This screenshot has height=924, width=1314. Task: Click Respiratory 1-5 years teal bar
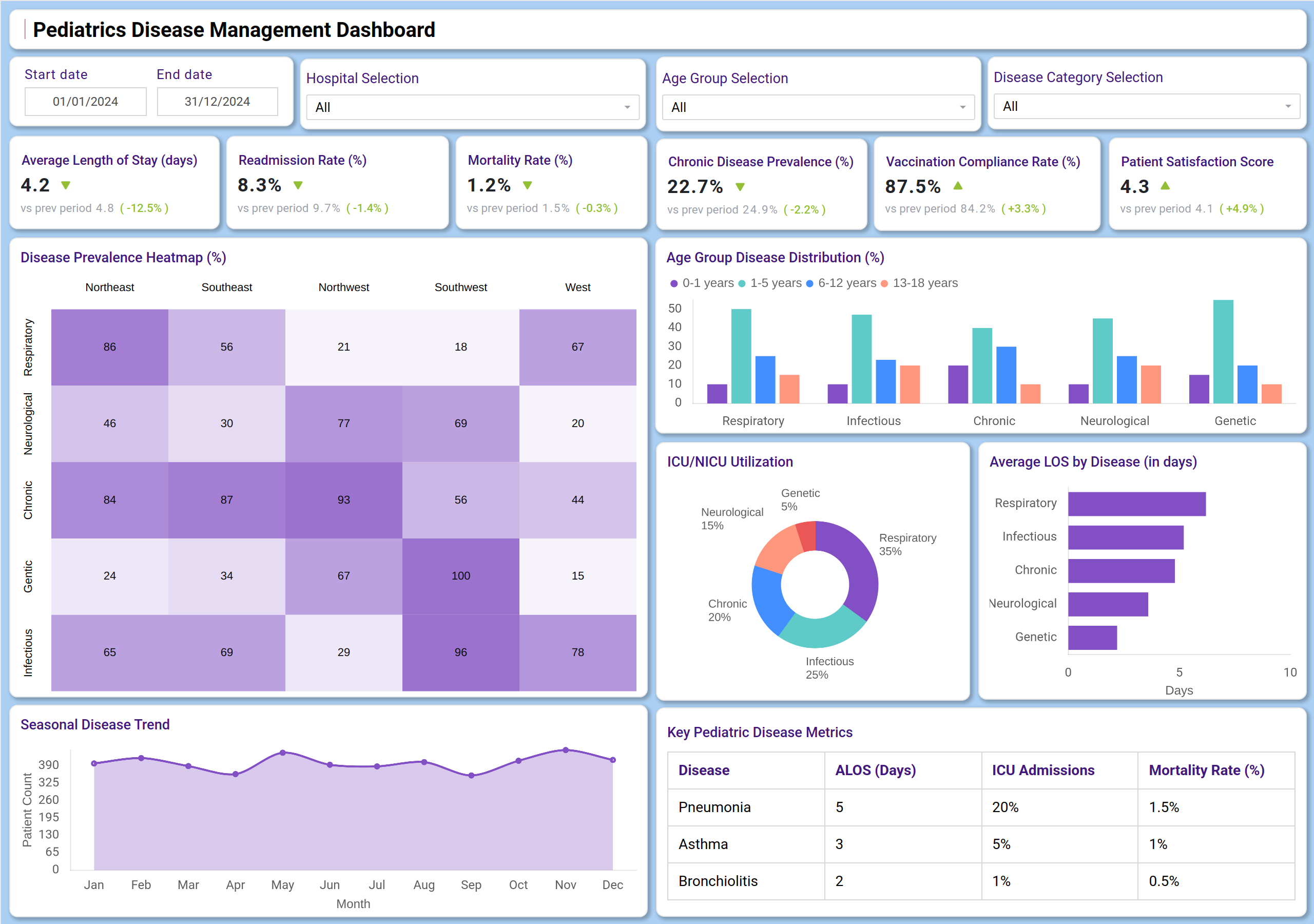[741, 356]
